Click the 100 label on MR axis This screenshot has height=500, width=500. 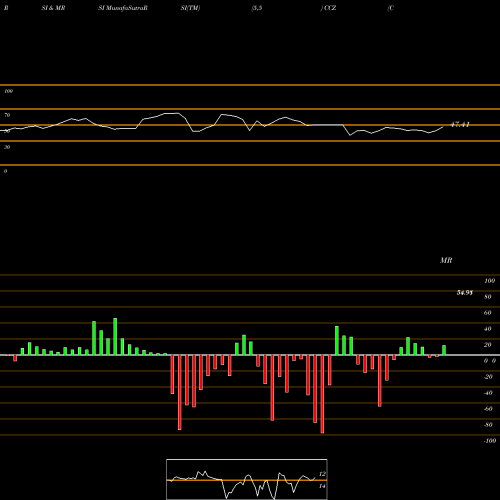[x=489, y=281]
